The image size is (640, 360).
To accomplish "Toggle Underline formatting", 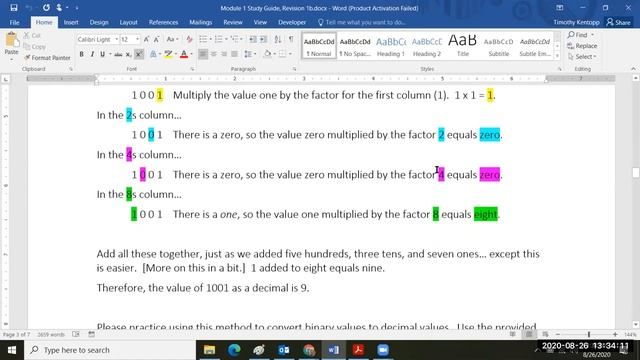I will pyautogui.click(x=102, y=54).
